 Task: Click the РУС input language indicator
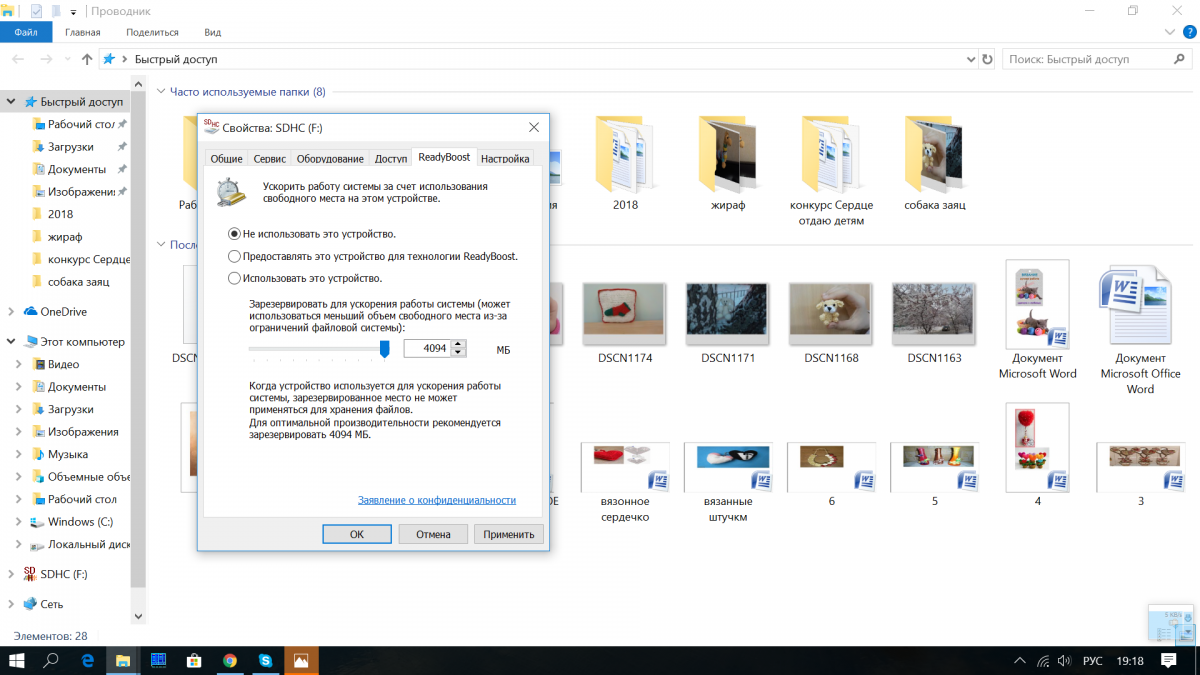tap(1093, 661)
